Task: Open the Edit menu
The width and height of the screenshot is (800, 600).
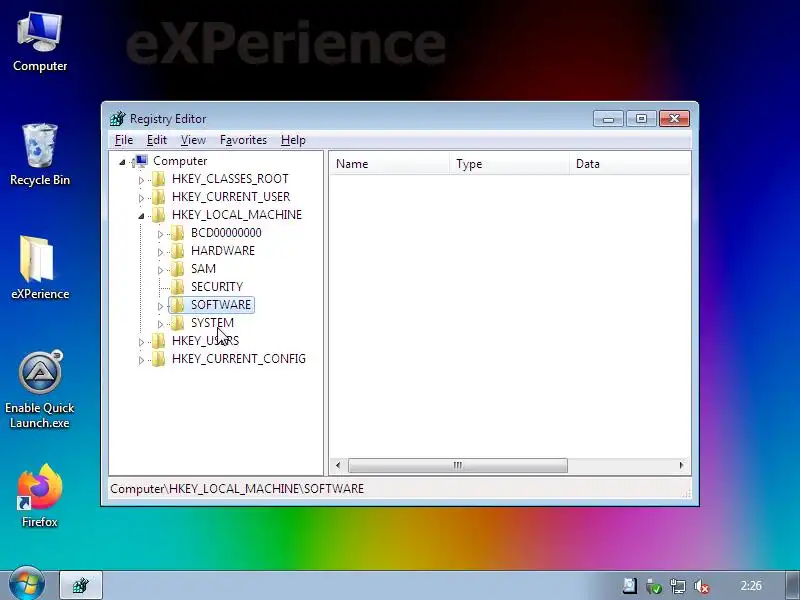Action: [157, 140]
